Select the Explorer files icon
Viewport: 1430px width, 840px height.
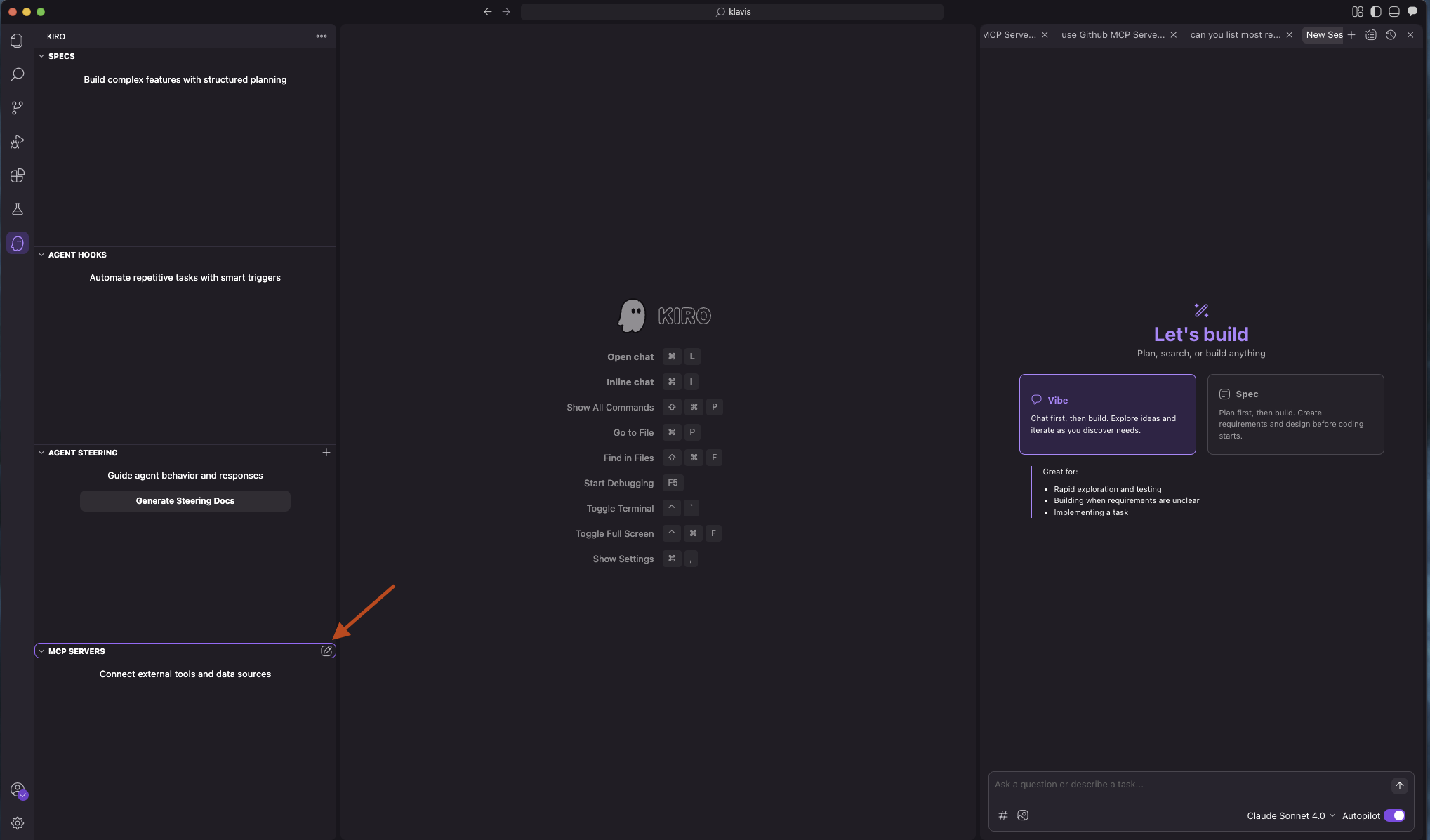point(18,40)
